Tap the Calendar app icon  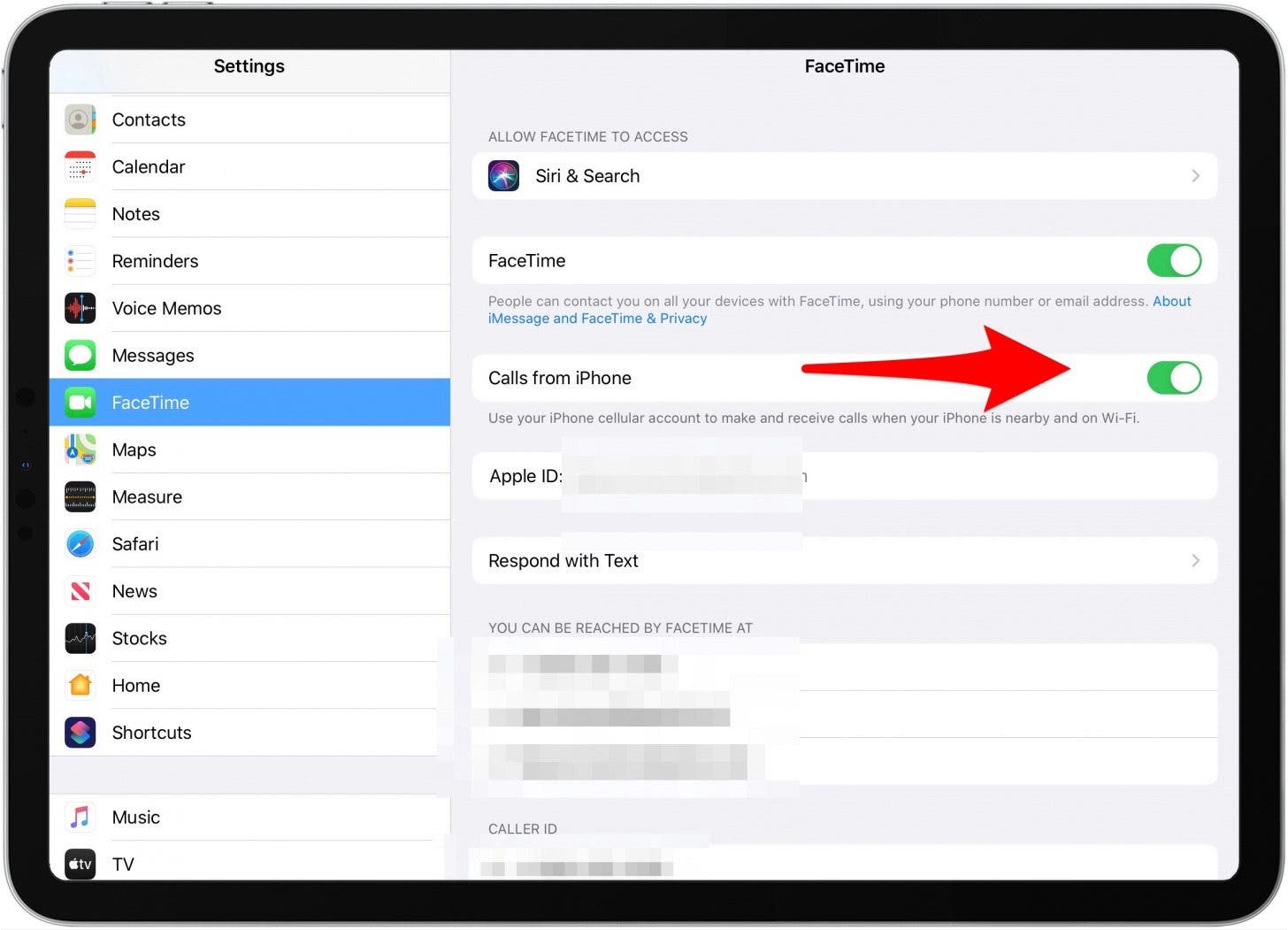[x=80, y=166]
